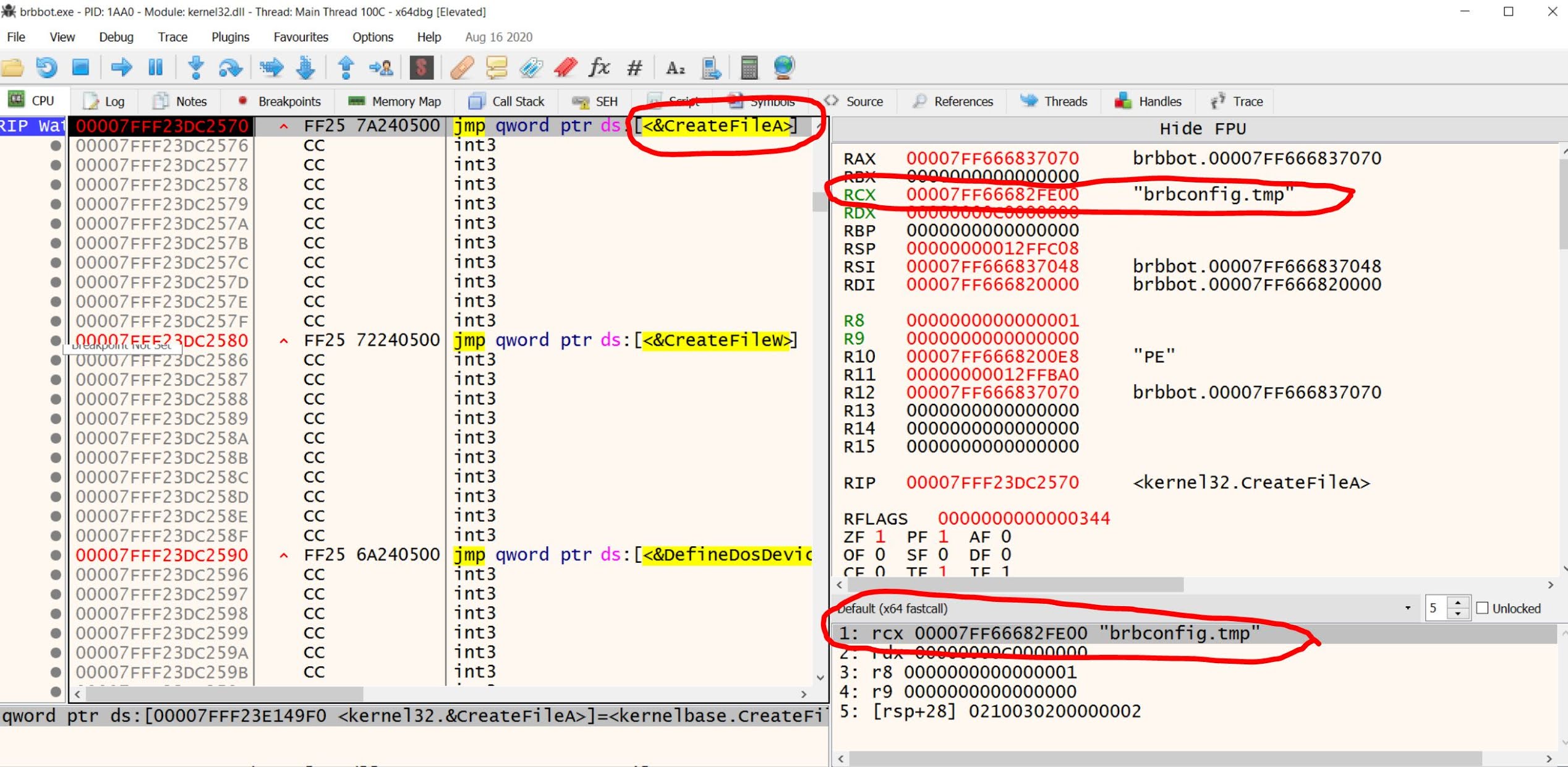The image size is (1568, 767).
Task: Check for updates via the globe icon
Action: tap(783, 68)
